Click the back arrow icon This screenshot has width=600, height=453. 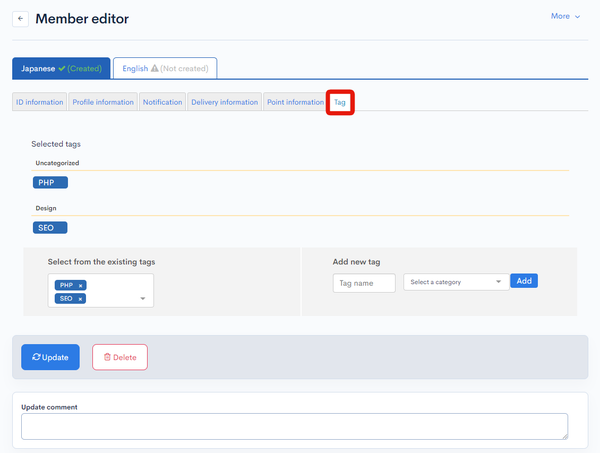point(20,19)
